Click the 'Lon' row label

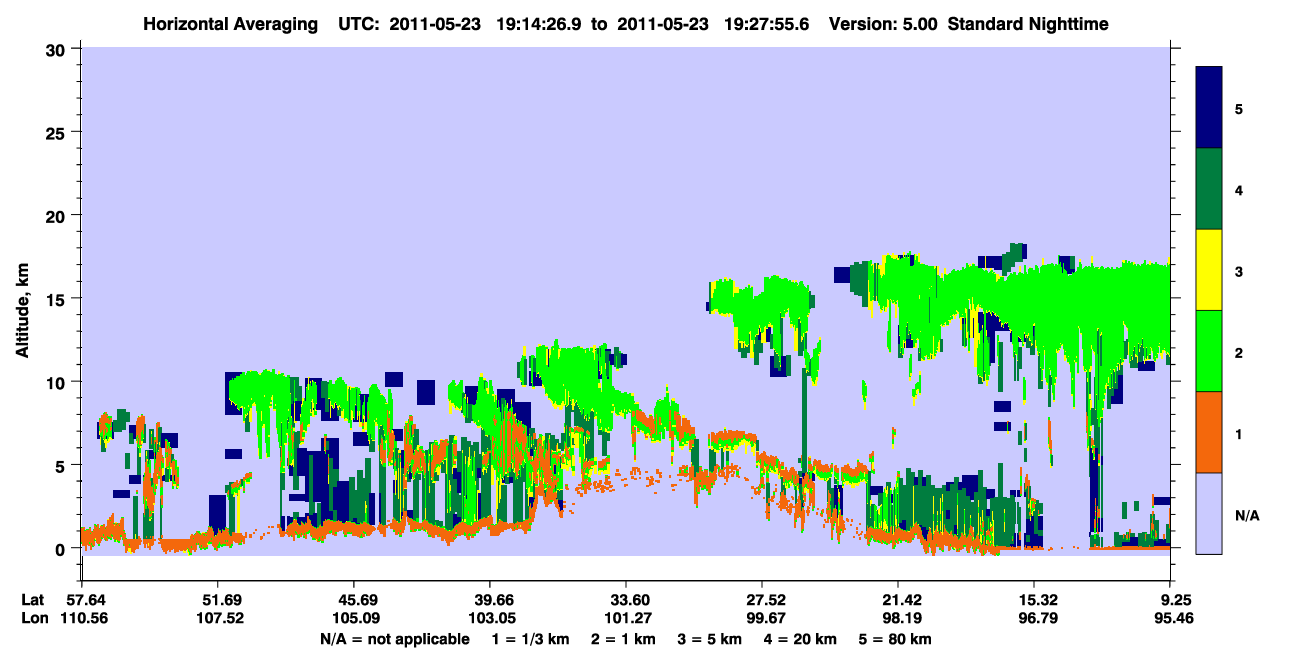click(x=34, y=618)
